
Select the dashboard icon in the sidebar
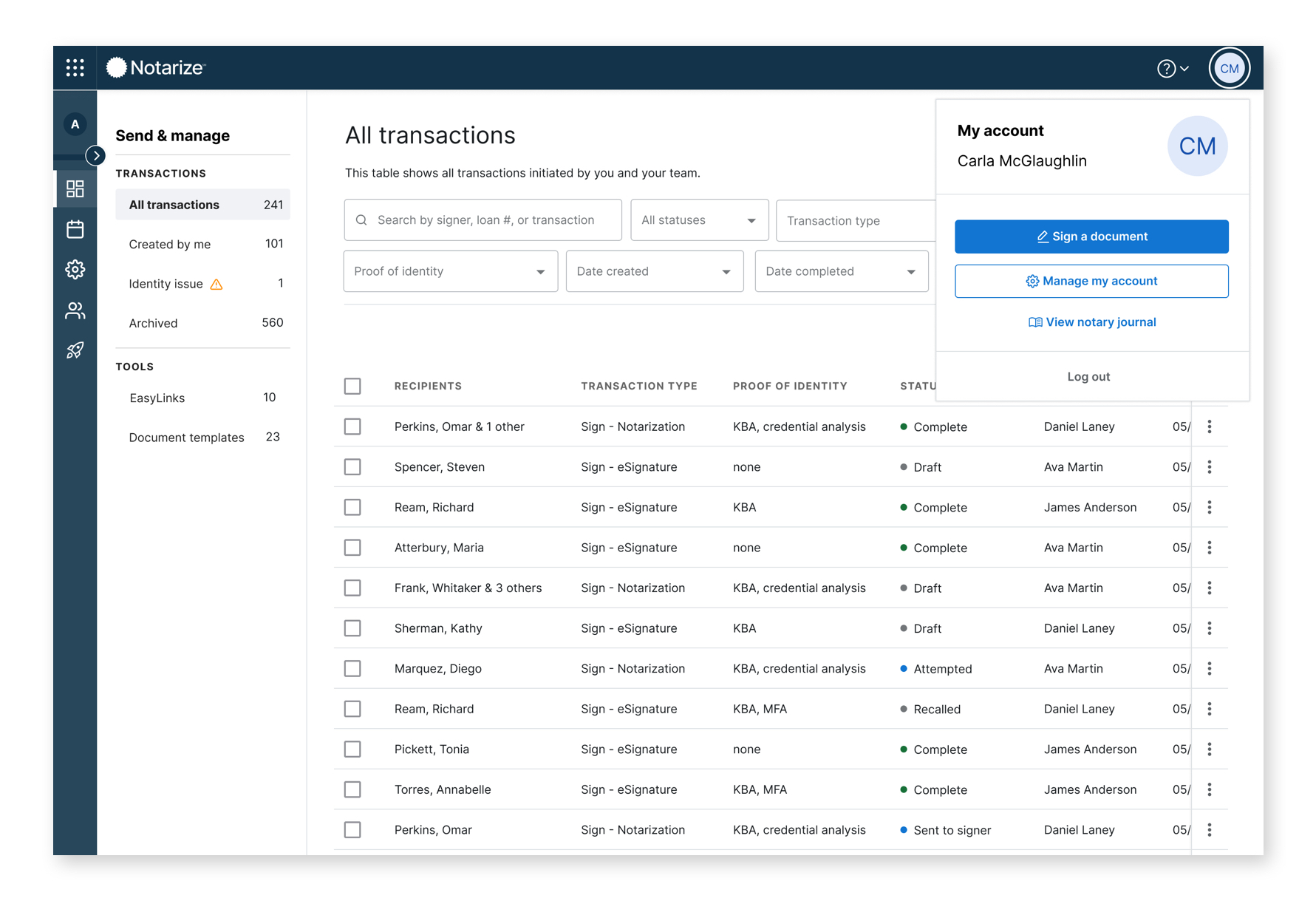click(75, 188)
